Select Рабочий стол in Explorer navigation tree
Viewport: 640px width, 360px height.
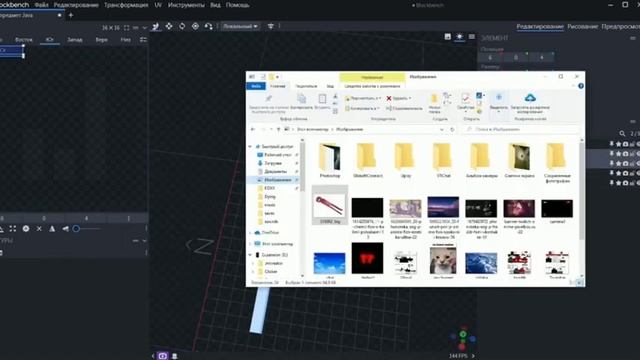pyautogui.click(x=277, y=155)
